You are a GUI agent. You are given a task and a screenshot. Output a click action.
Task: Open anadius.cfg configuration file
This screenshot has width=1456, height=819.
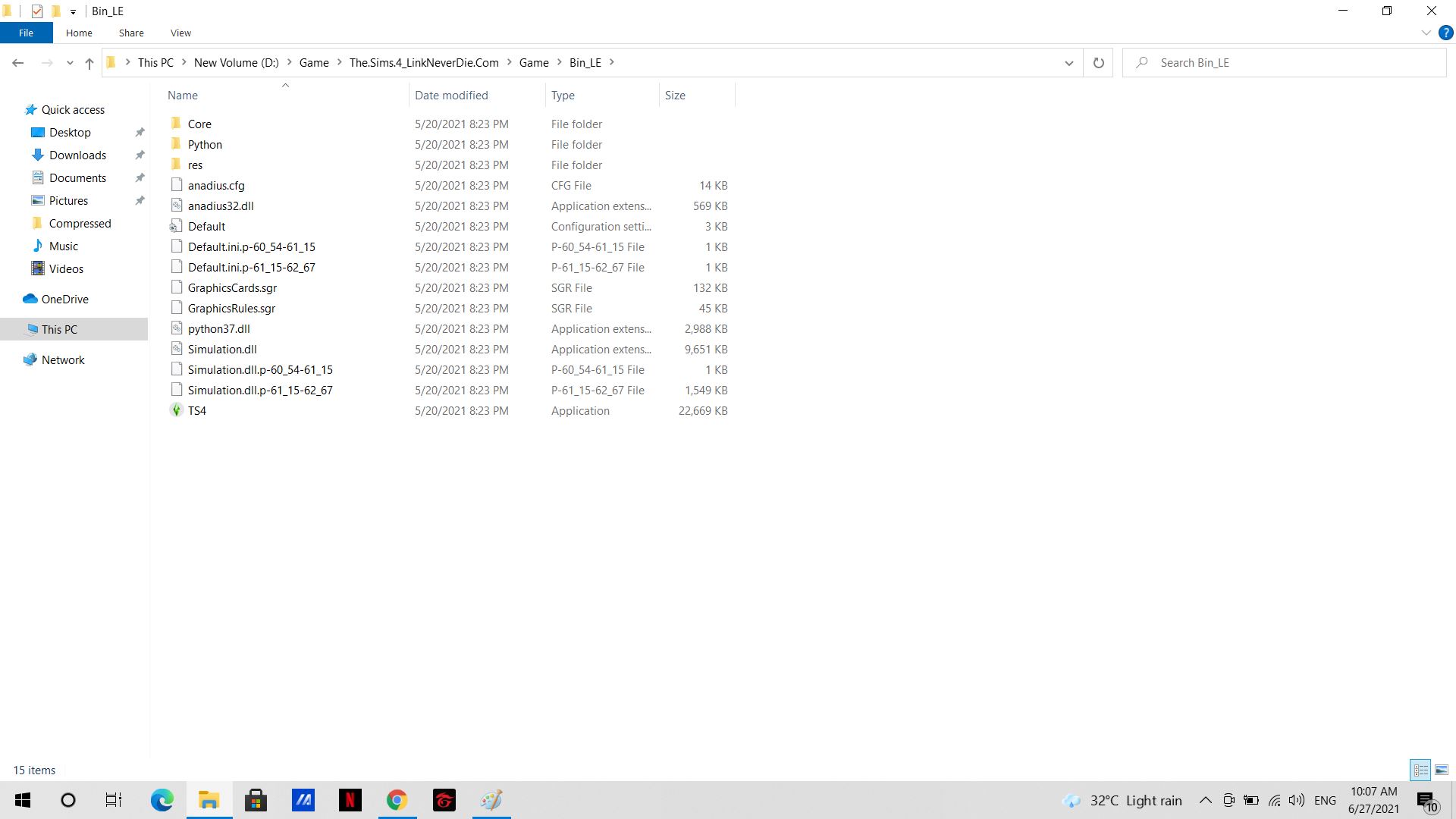pyautogui.click(x=217, y=185)
